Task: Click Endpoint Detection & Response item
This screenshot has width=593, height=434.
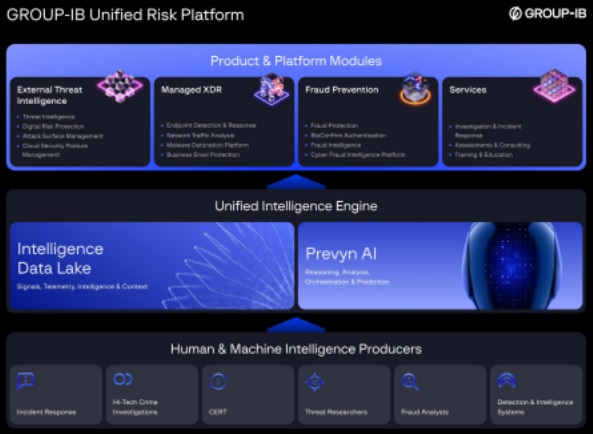Action: 211,125
